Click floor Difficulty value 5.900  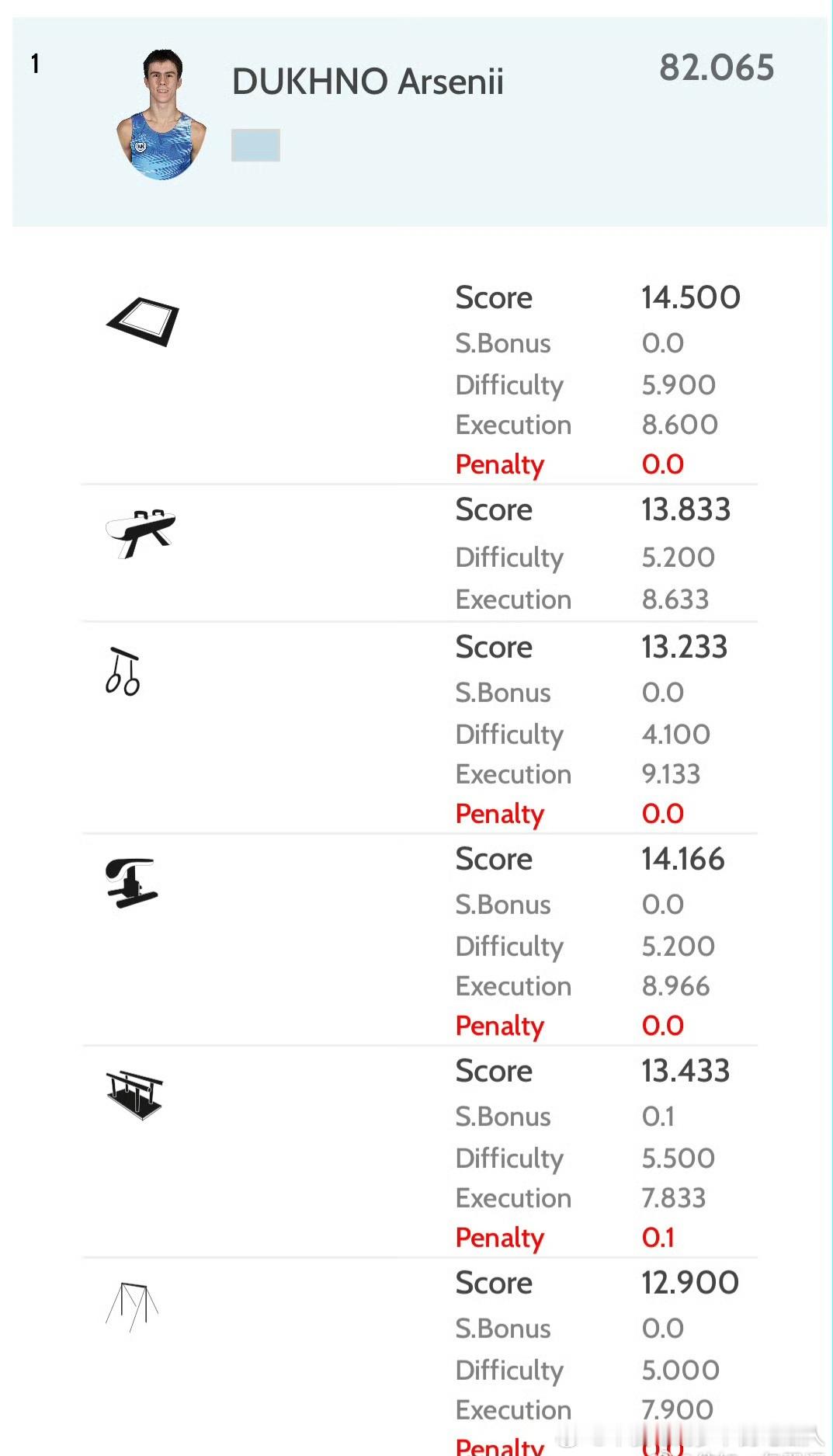[679, 385]
